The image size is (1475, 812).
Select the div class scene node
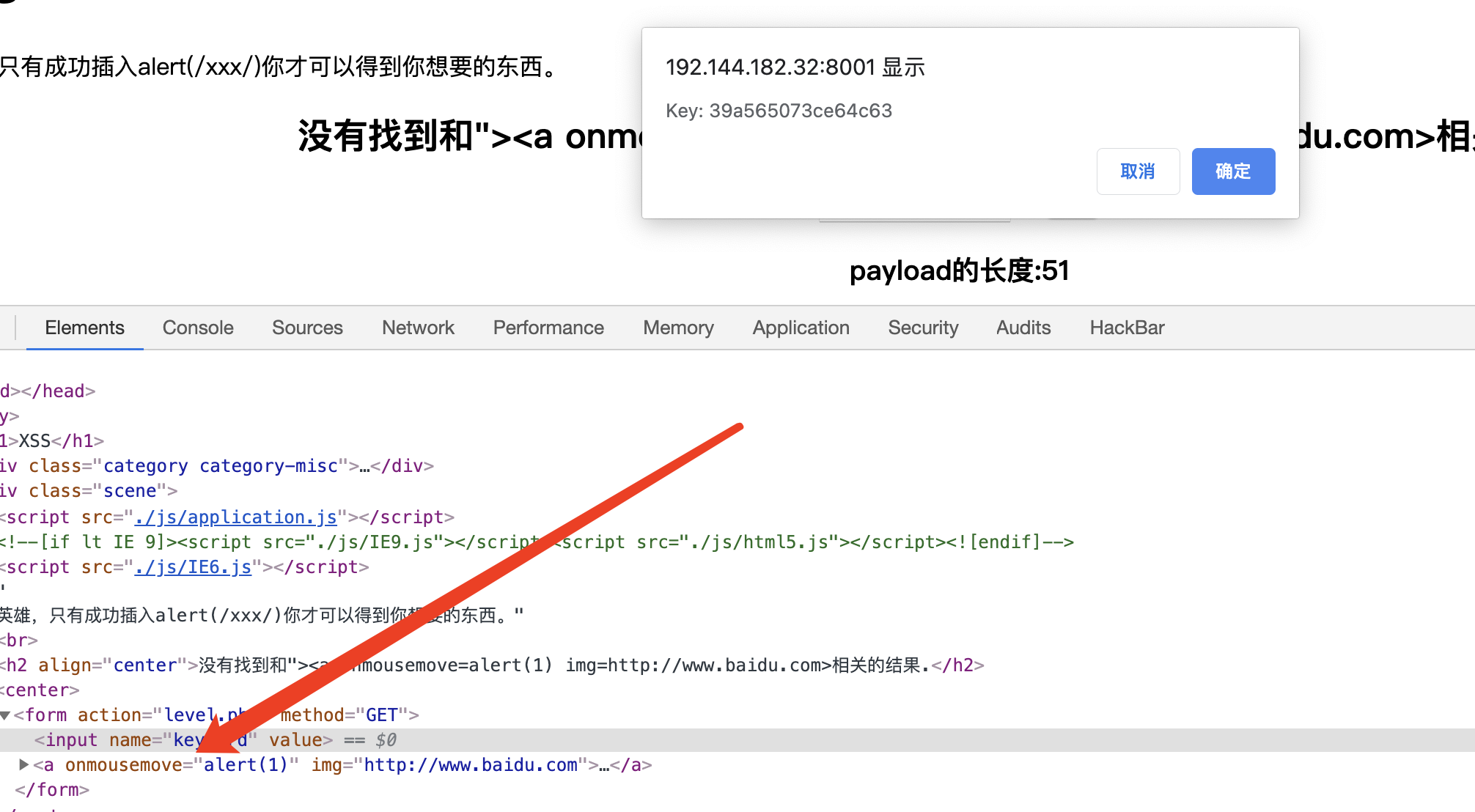point(88,491)
